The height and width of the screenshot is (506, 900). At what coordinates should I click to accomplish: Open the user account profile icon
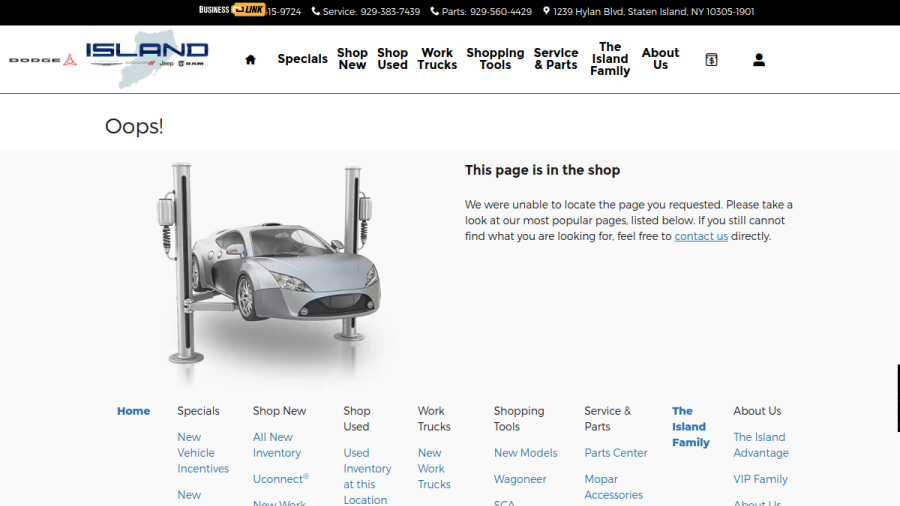tap(759, 59)
